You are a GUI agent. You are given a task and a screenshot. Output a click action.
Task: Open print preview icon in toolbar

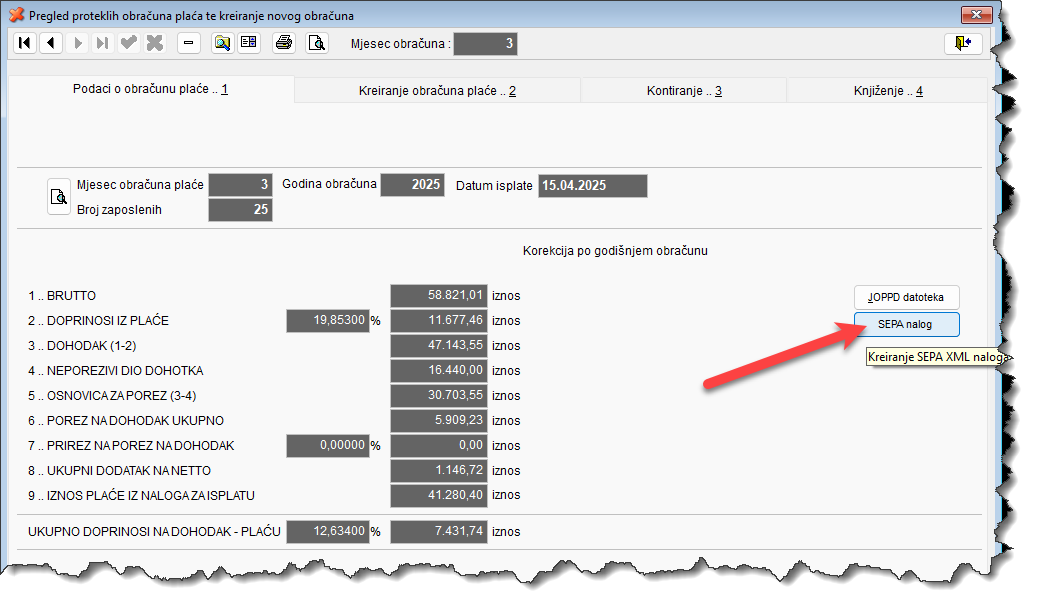pos(316,43)
